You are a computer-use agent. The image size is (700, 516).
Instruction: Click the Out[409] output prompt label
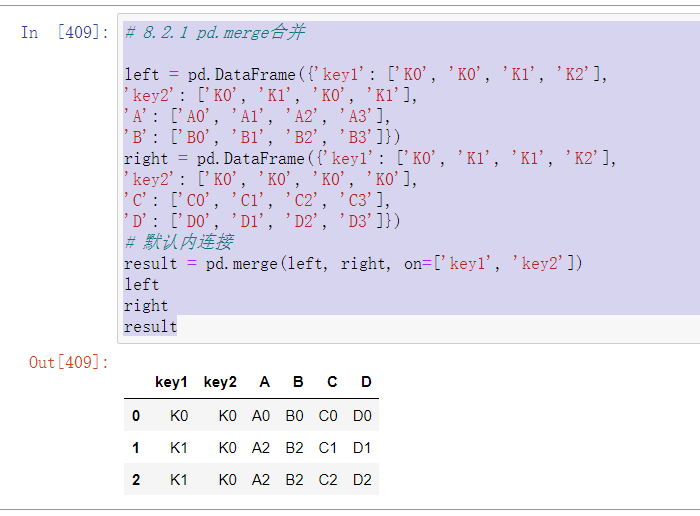click(69, 362)
